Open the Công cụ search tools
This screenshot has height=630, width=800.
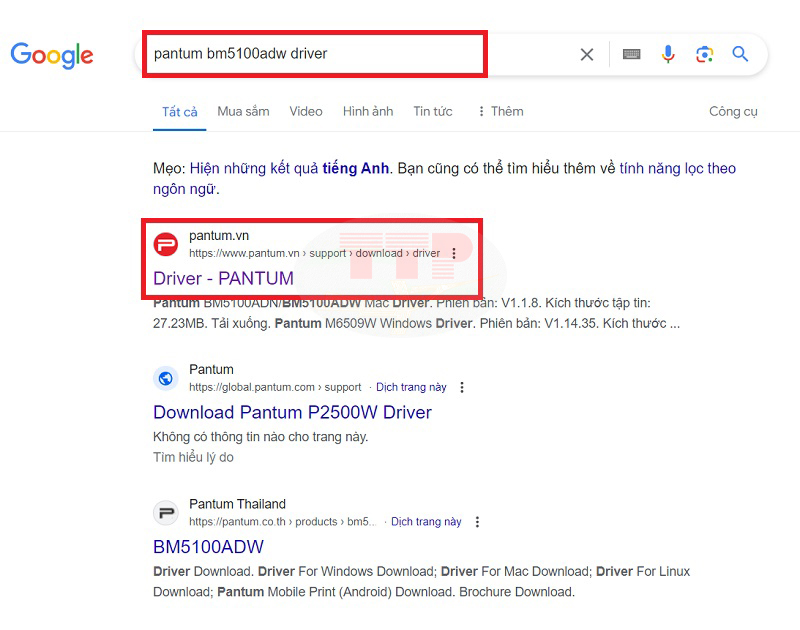point(733,111)
